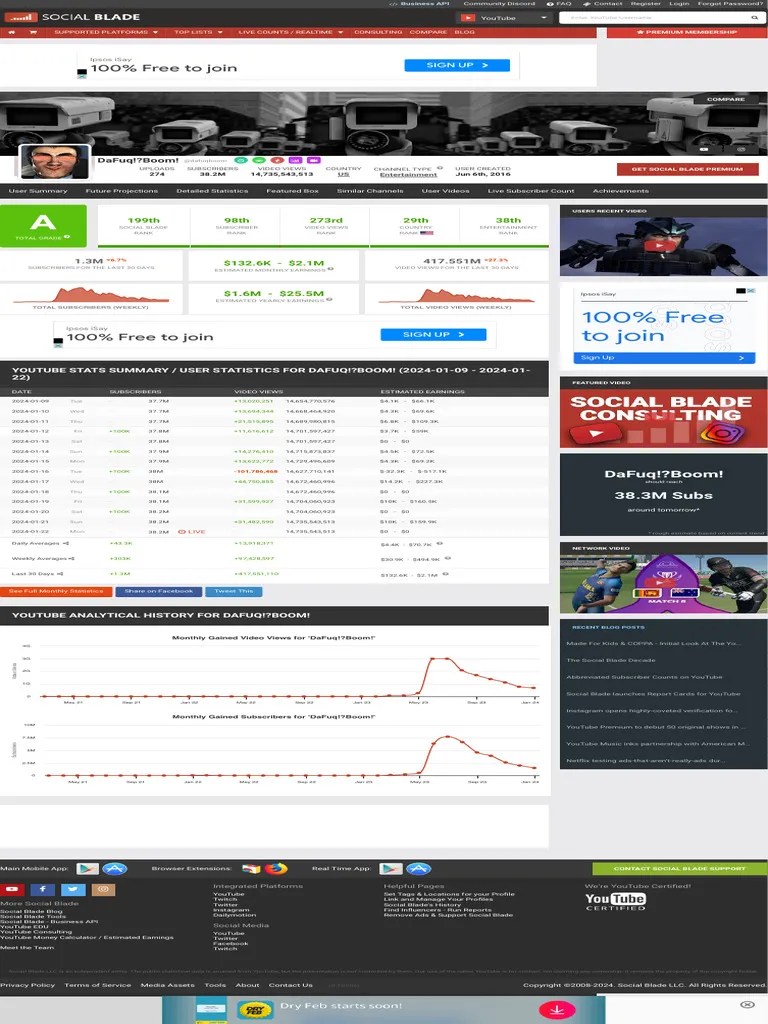Viewport: 768px width, 1024px height.
Task: Go to the Achievements tab
Action: coord(621,191)
